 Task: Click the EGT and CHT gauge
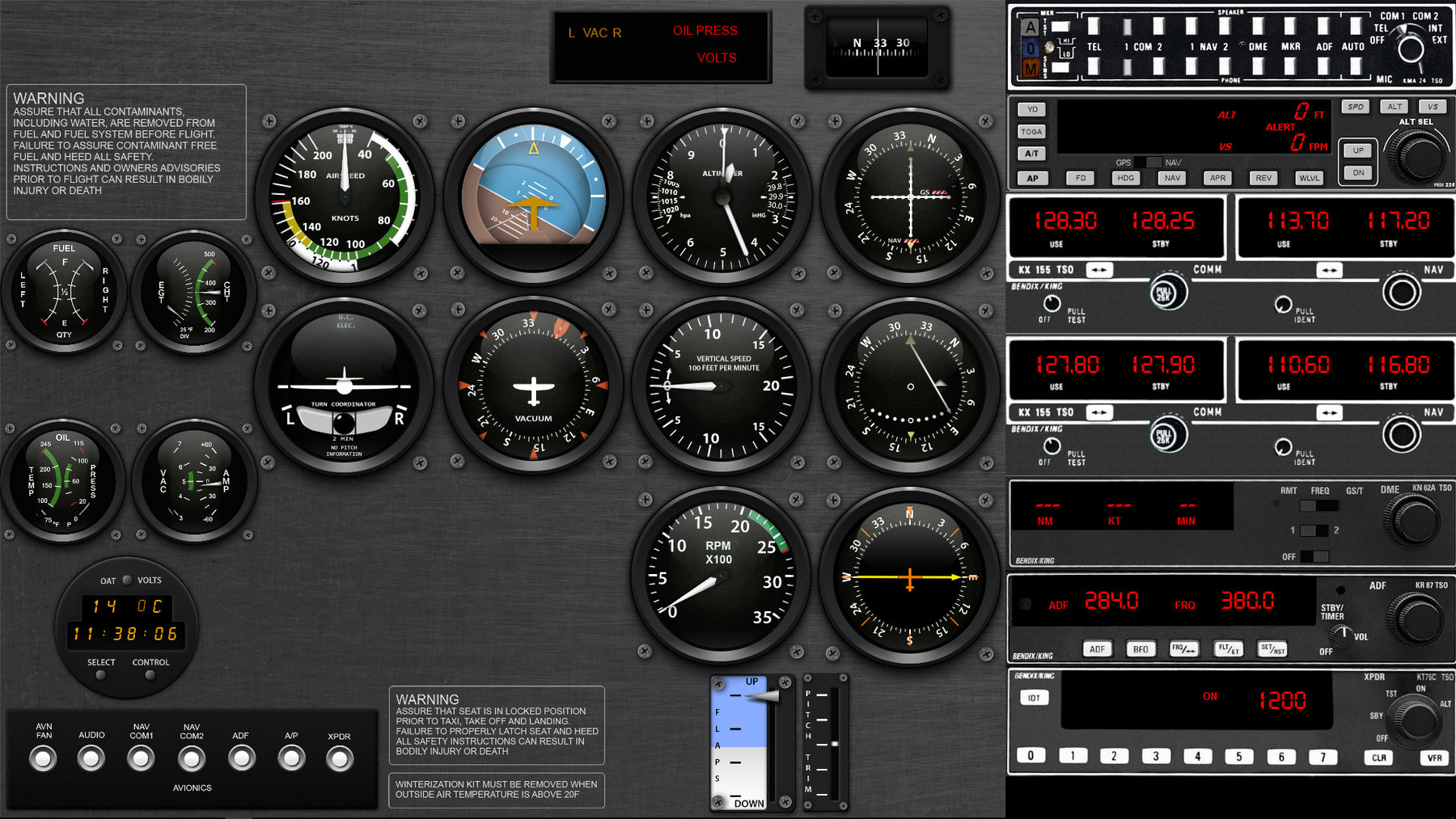194,292
